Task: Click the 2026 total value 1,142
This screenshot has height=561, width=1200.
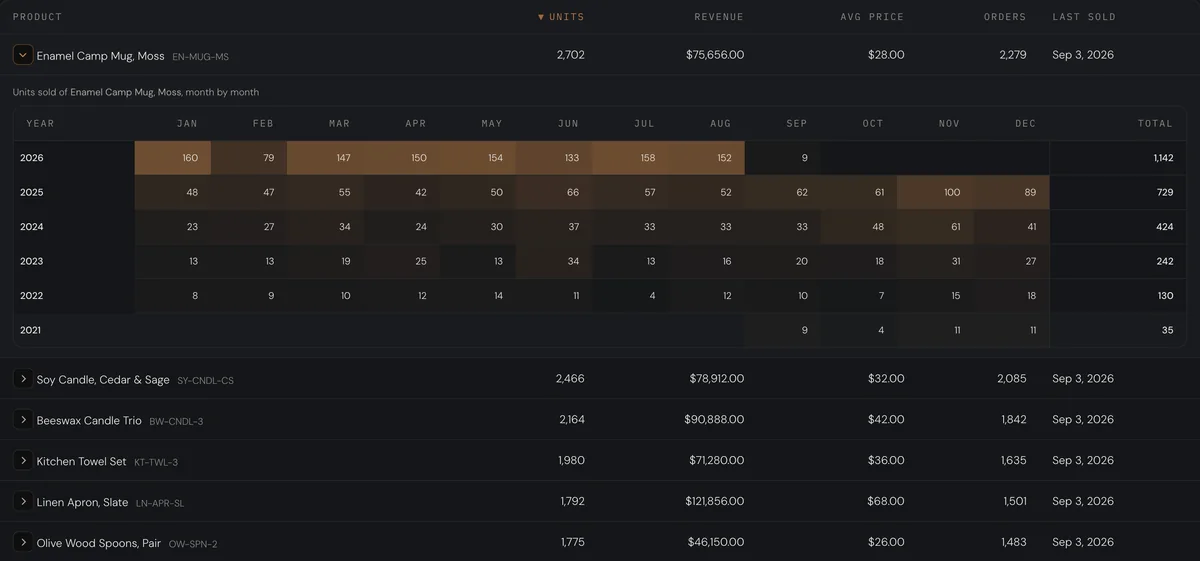Action: coord(1162,158)
